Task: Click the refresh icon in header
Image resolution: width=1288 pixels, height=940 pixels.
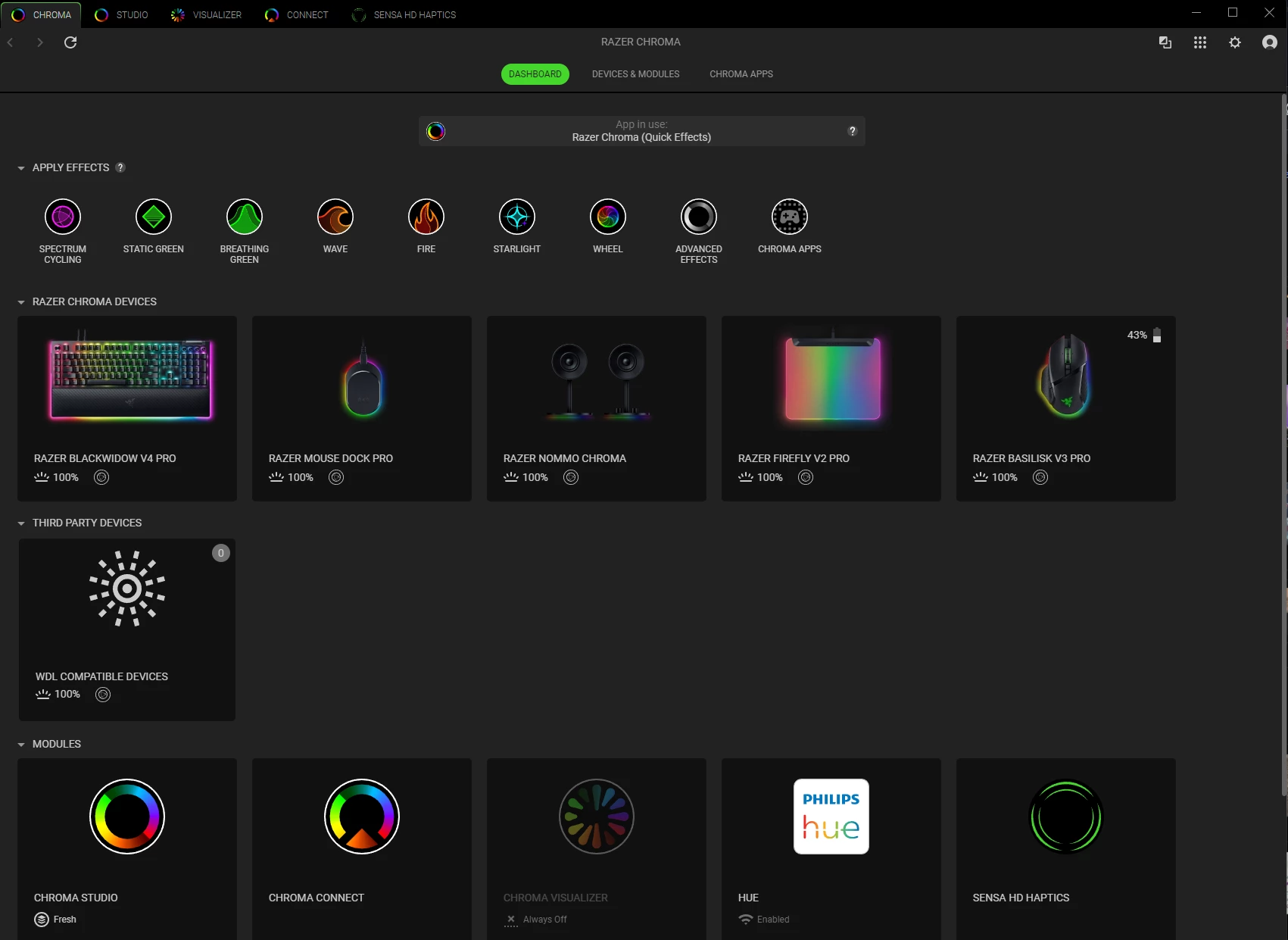Action: pos(70,42)
